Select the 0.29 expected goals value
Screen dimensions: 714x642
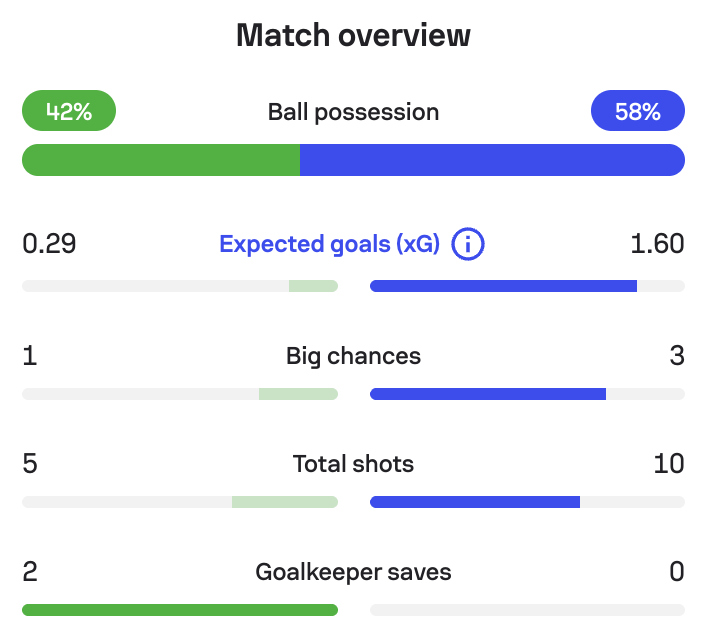click(49, 244)
